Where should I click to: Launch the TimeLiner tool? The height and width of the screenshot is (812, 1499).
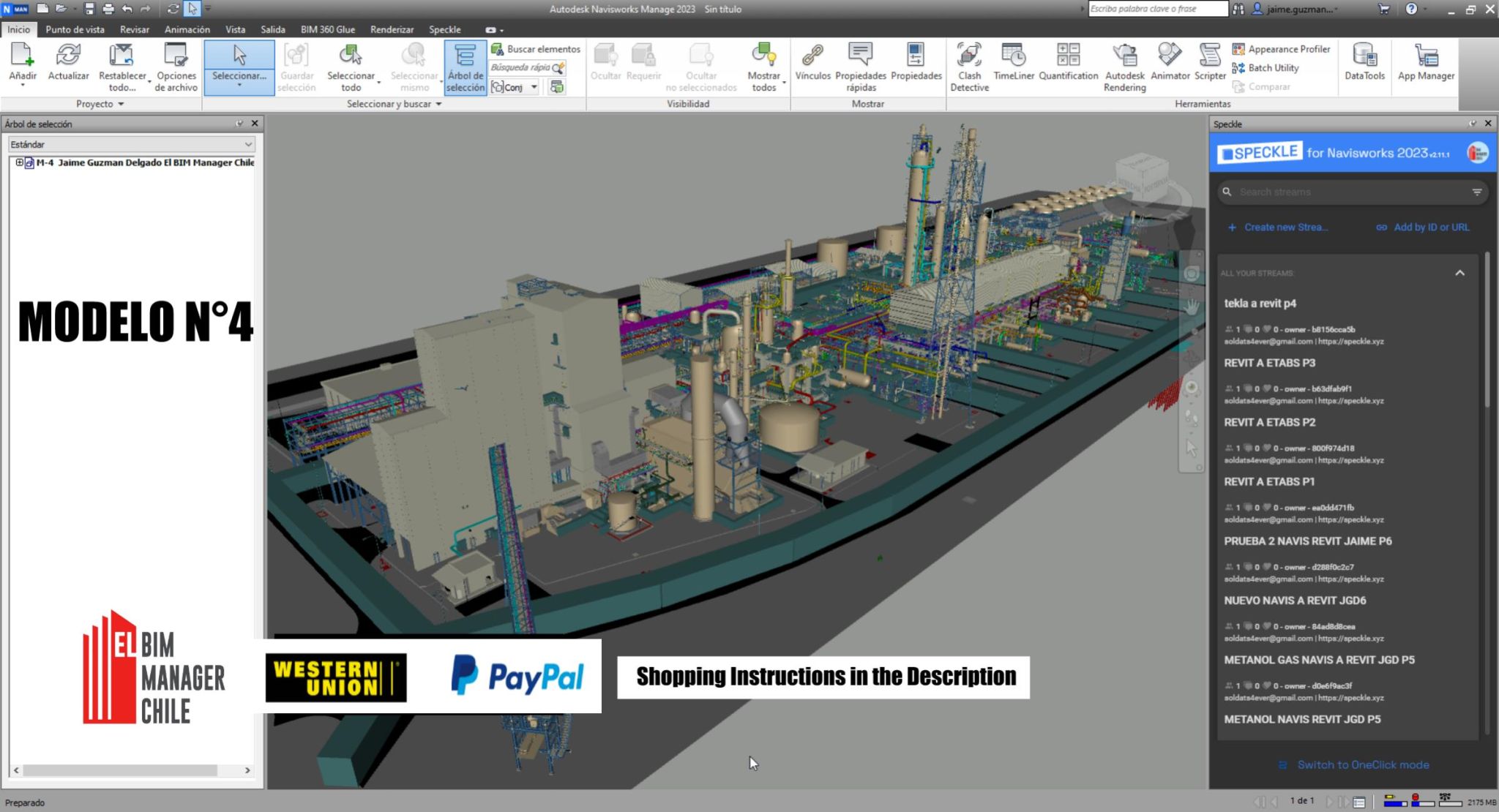1014,66
